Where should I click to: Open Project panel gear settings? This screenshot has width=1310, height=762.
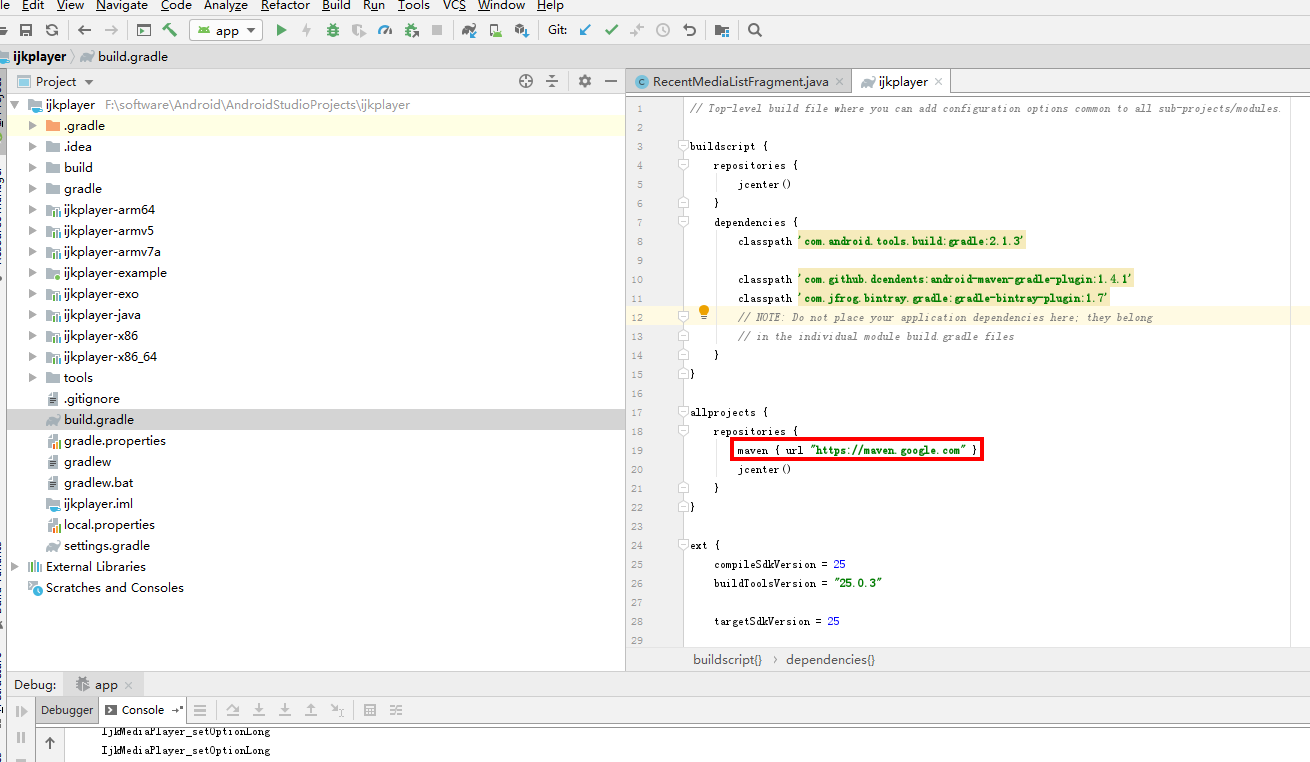point(585,81)
